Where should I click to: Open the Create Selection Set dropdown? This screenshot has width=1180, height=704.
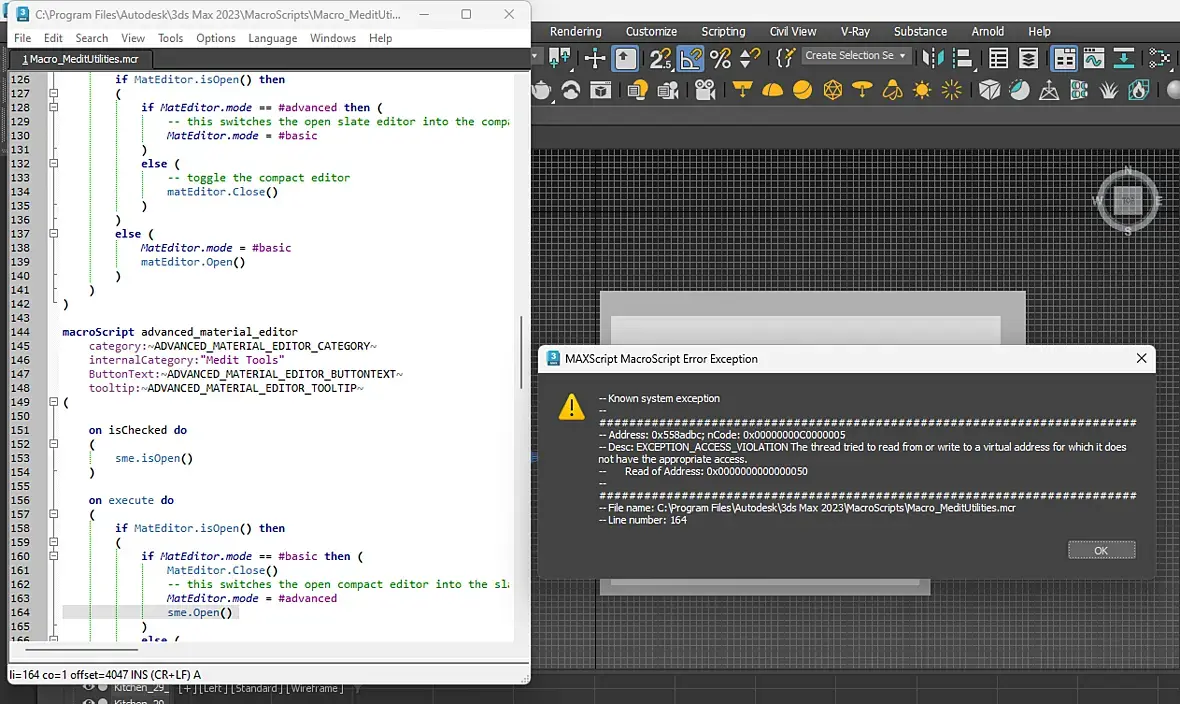click(x=856, y=56)
